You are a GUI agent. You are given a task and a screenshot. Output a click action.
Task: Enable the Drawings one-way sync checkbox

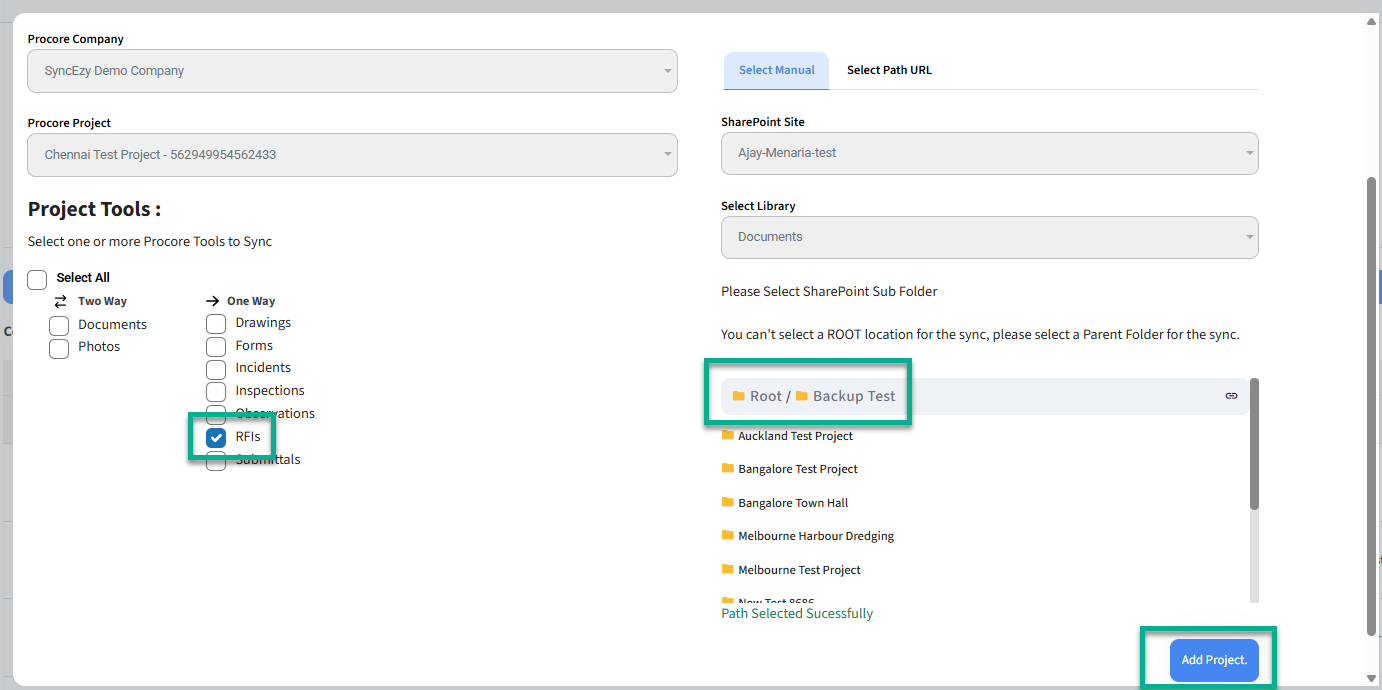216,323
